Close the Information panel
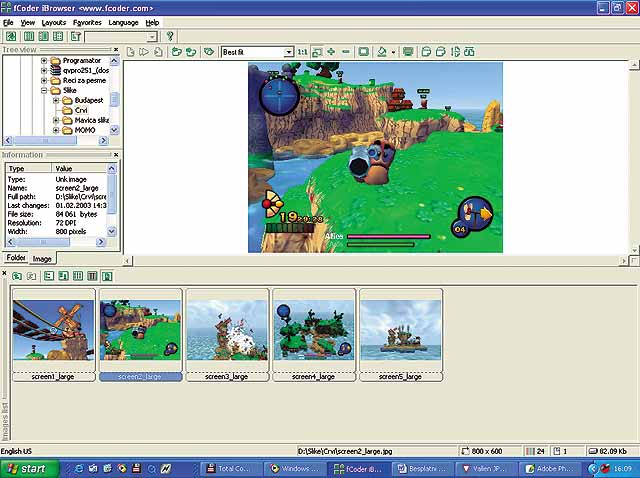 point(116,155)
